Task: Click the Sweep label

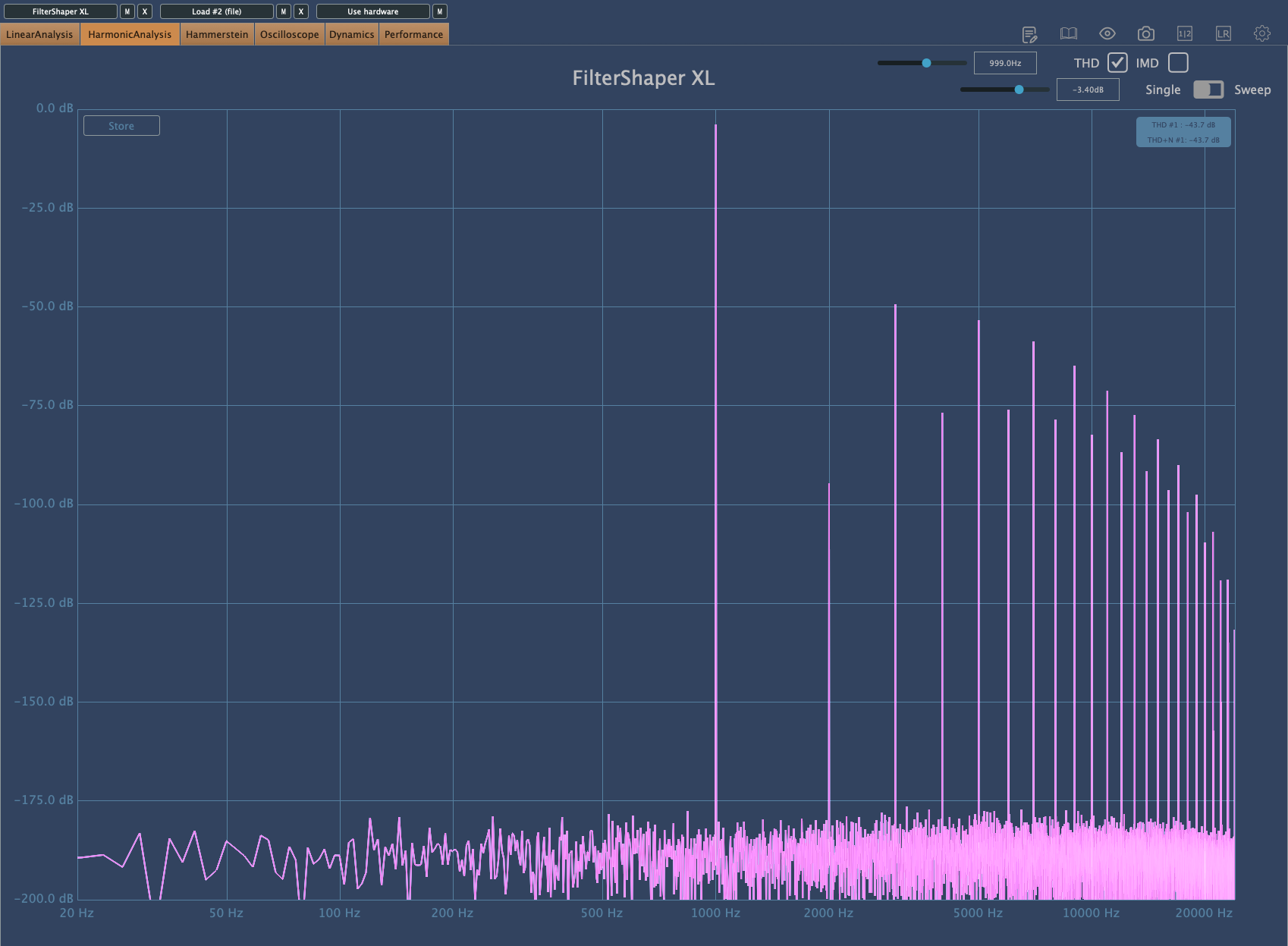Action: [1252, 90]
